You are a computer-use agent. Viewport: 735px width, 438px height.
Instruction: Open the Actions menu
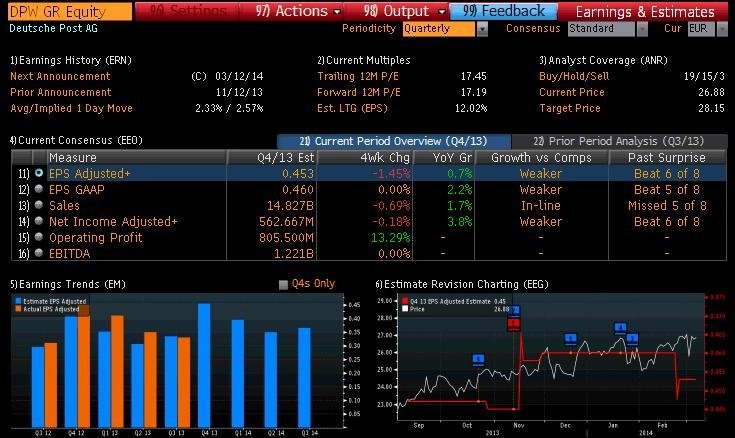click(x=298, y=11)
